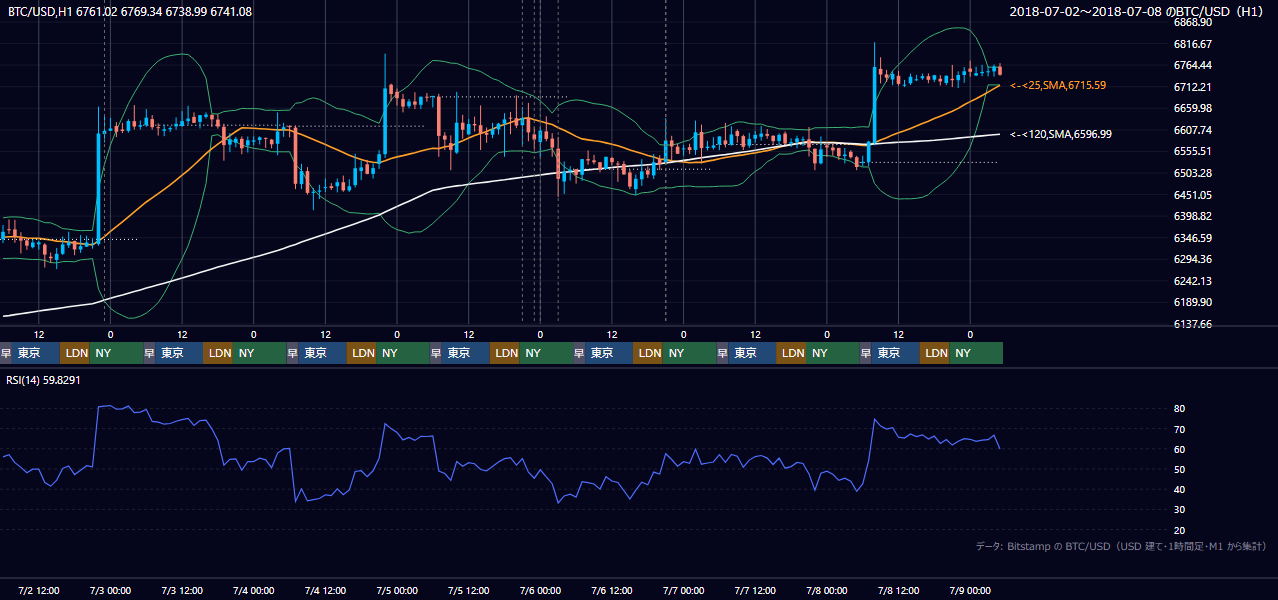Pick the 7/6 12:00 time axis label
Image resolution: width=1278 pixels, height=600 pixels.
click(613, 590)
